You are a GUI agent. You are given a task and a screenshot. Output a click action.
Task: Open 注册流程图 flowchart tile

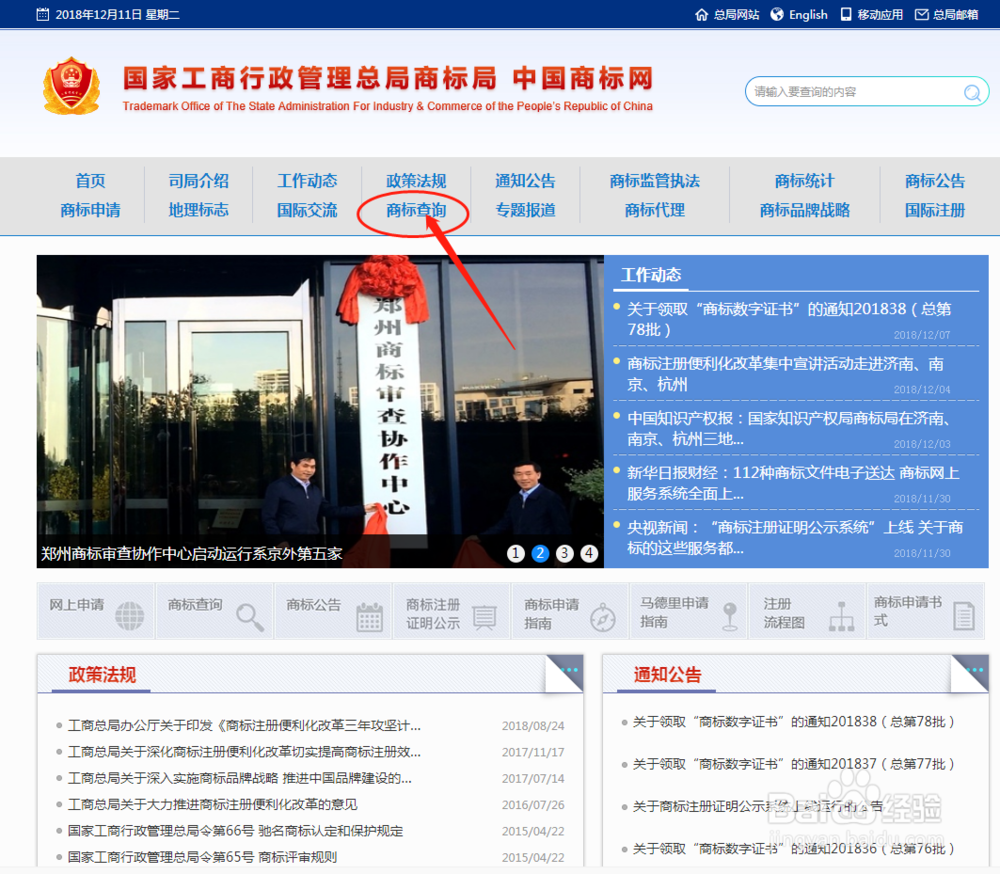[807, 611]
